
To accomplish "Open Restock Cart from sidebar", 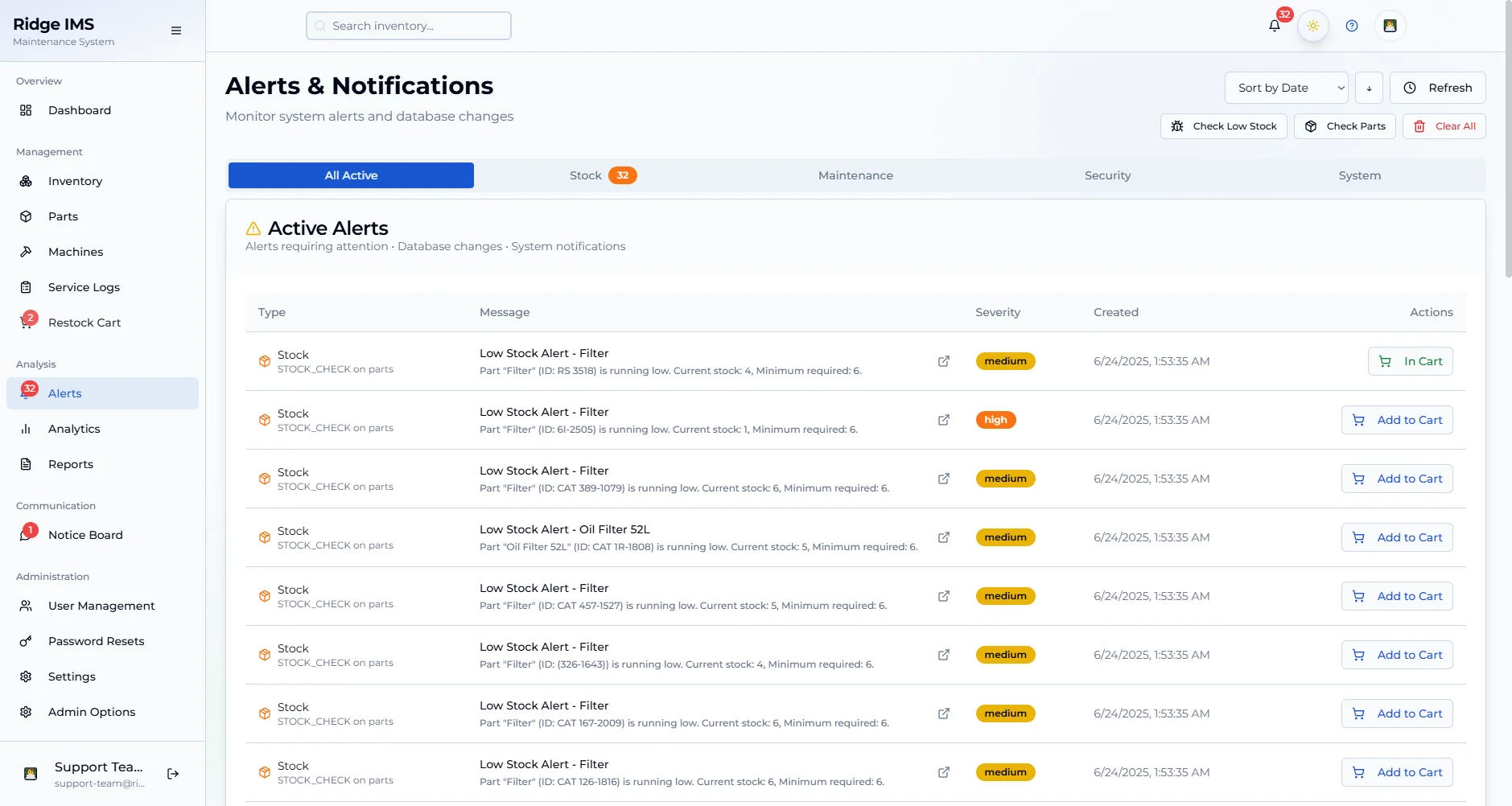I will [84, 323].
